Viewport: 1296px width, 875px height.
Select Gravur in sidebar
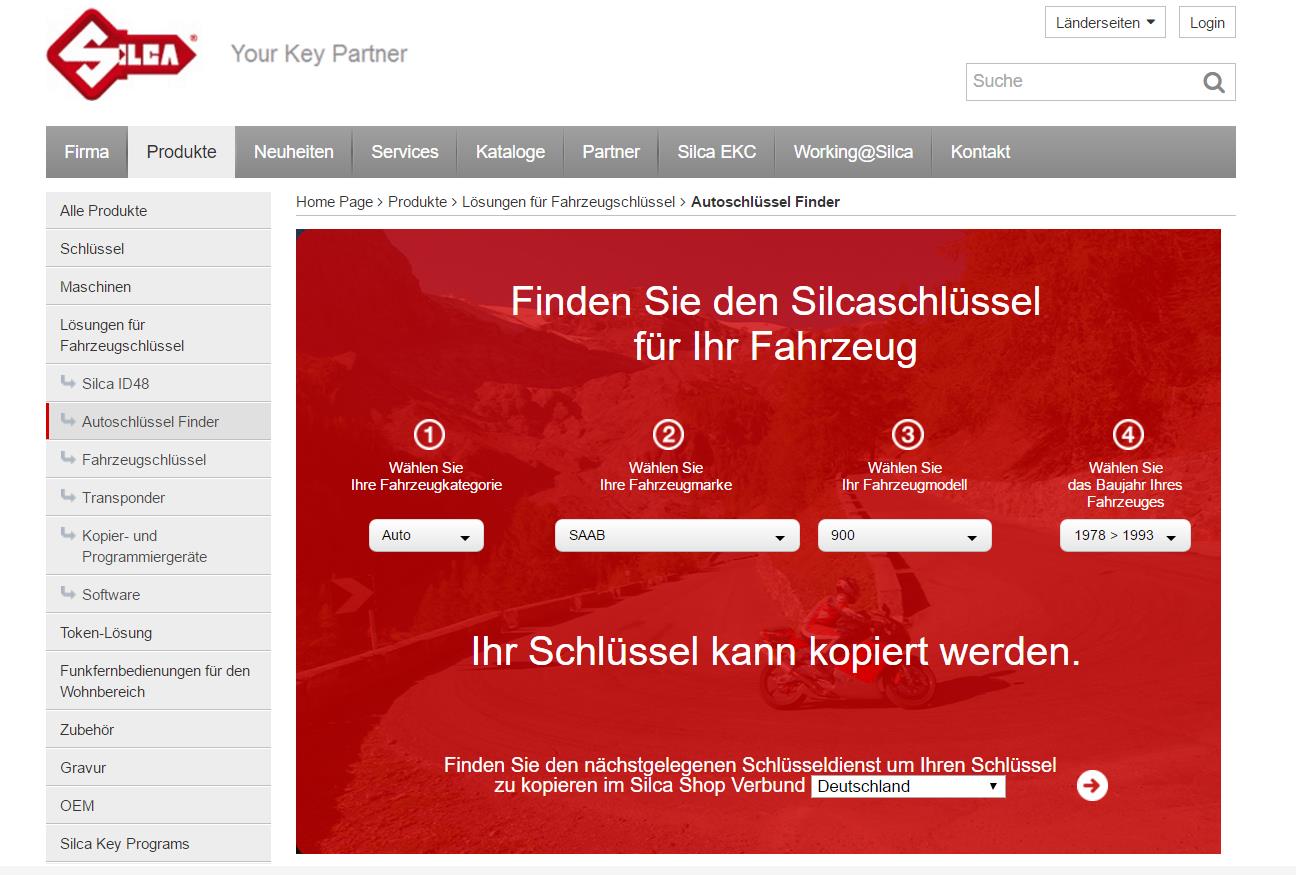click(x=158, y=768)
